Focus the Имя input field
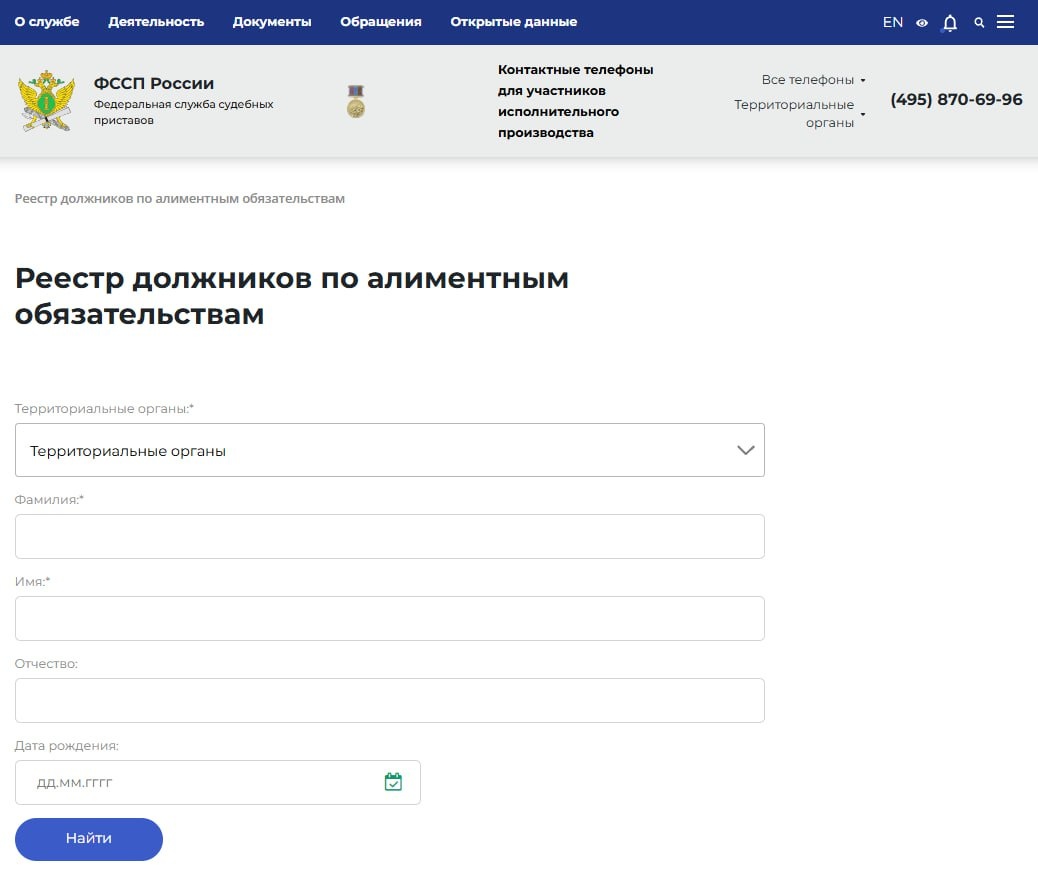This screenshot has width=1038, height=879. 390,618
